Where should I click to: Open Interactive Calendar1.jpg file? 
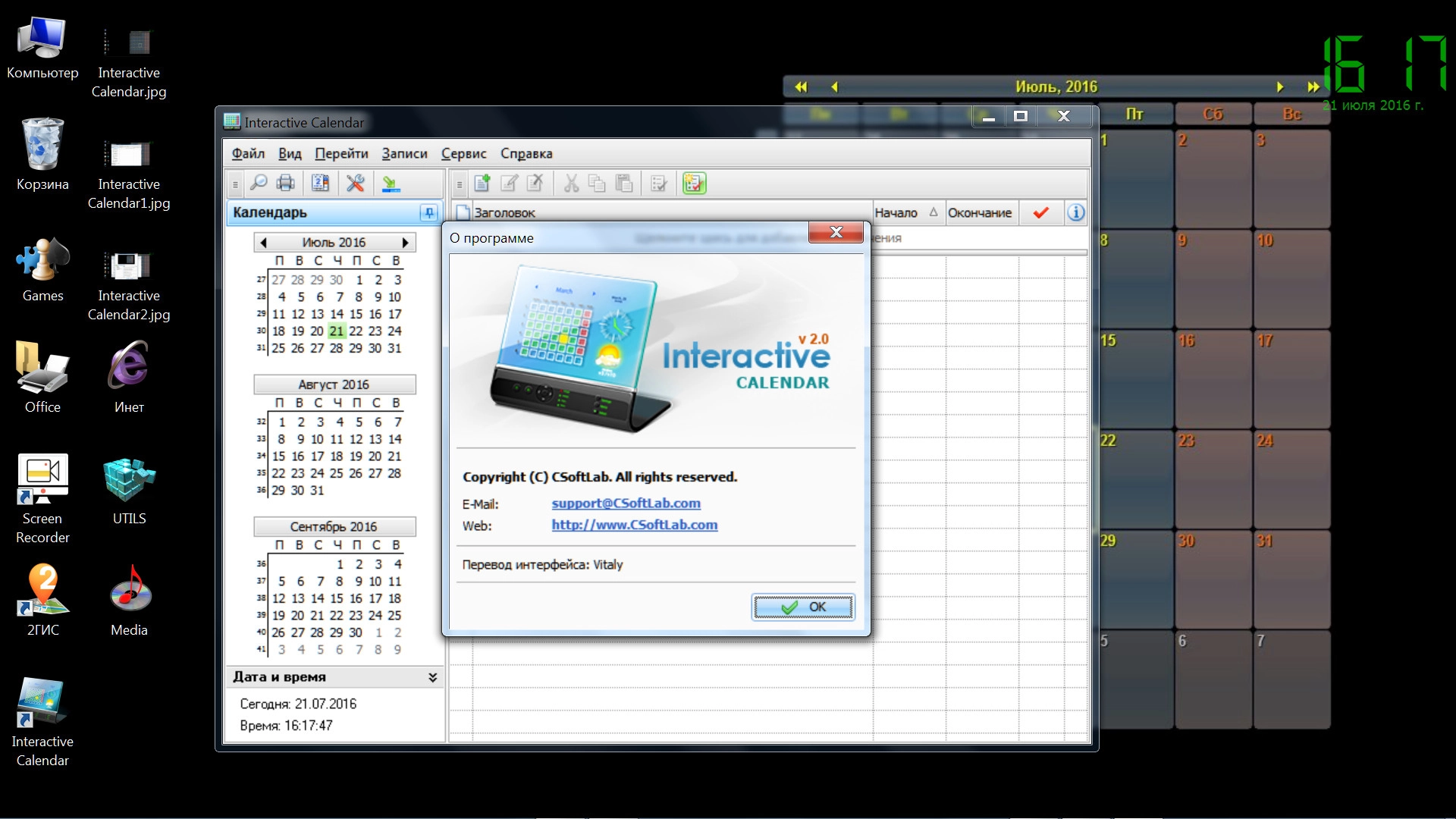(x=129, y=174)
